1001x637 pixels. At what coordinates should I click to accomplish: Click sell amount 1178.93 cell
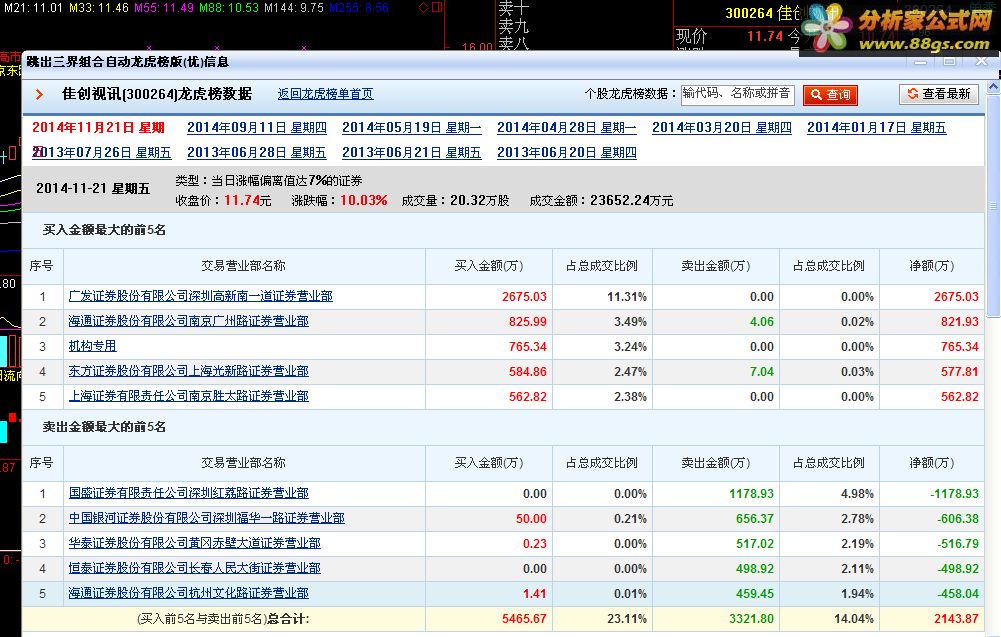coord(751,493)
